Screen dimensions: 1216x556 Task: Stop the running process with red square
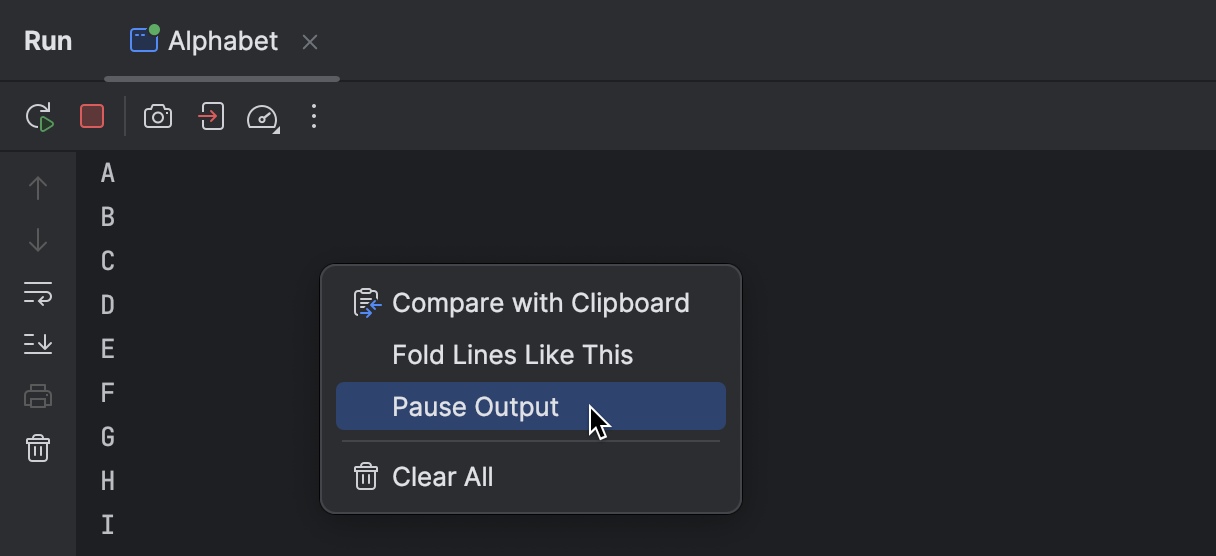(x=92, y=117)
